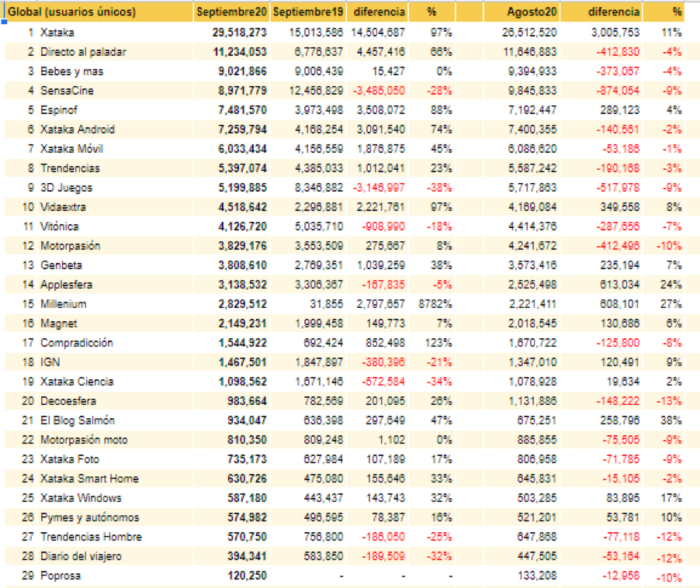Click the 3D Juegos cell
The height and width of the screenshot is (588, 700).
pyautogui.click(x=66, y=188)
